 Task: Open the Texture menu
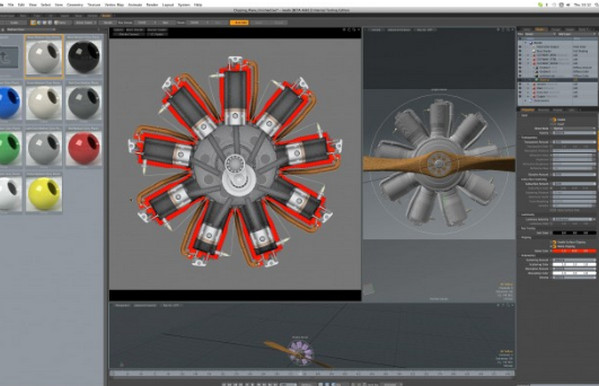click(x=94, y=5)
